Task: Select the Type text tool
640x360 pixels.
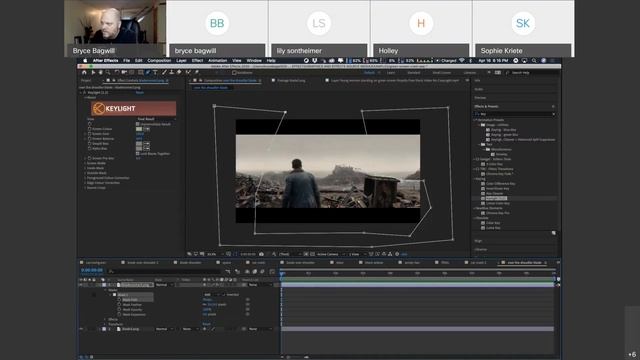Action: [x=156, y=72]
